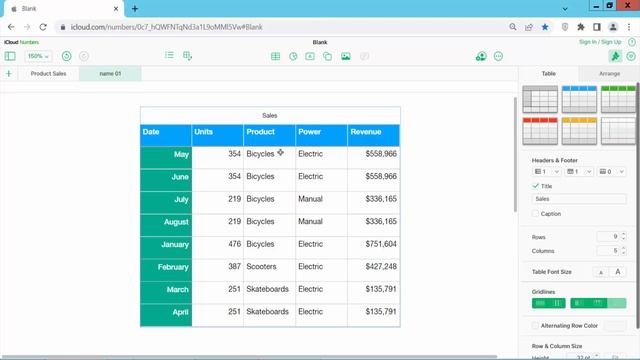Insert a chart using the chart icon
Screen dimensions: 640x360
(x=293, y=56)
